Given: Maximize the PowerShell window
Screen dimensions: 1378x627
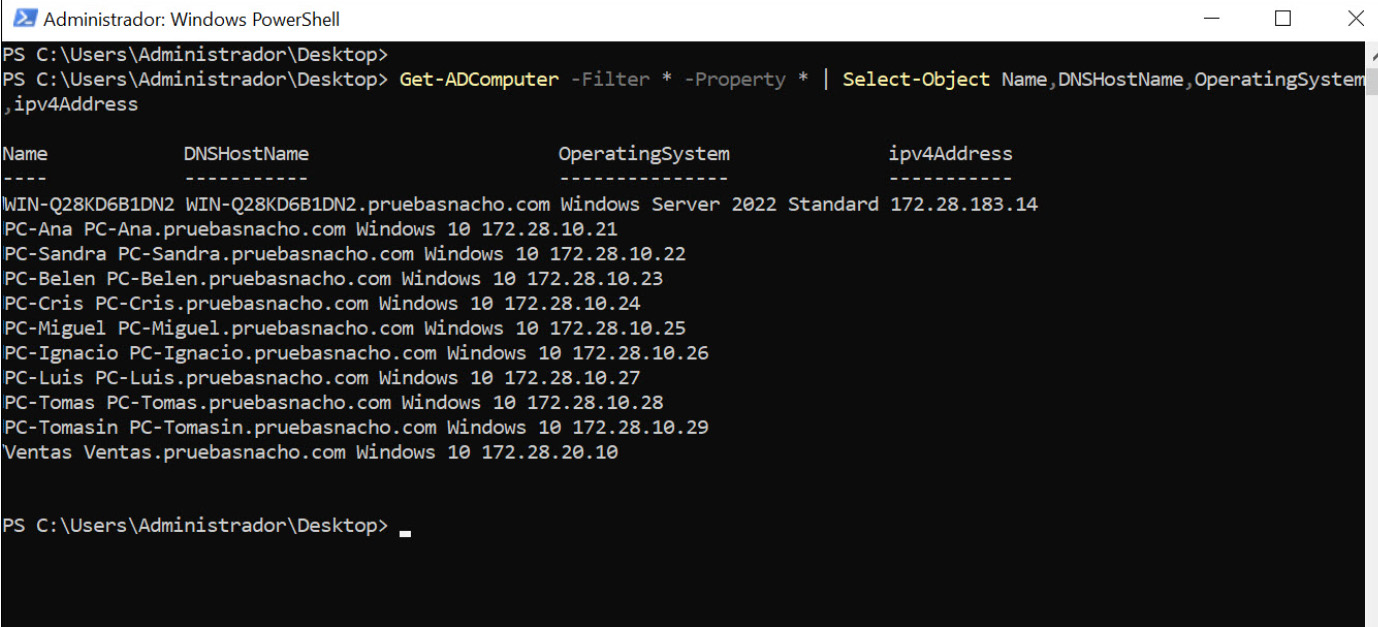Looking at the screenshot, I should pyautogui.click(x=1283, y=18).
